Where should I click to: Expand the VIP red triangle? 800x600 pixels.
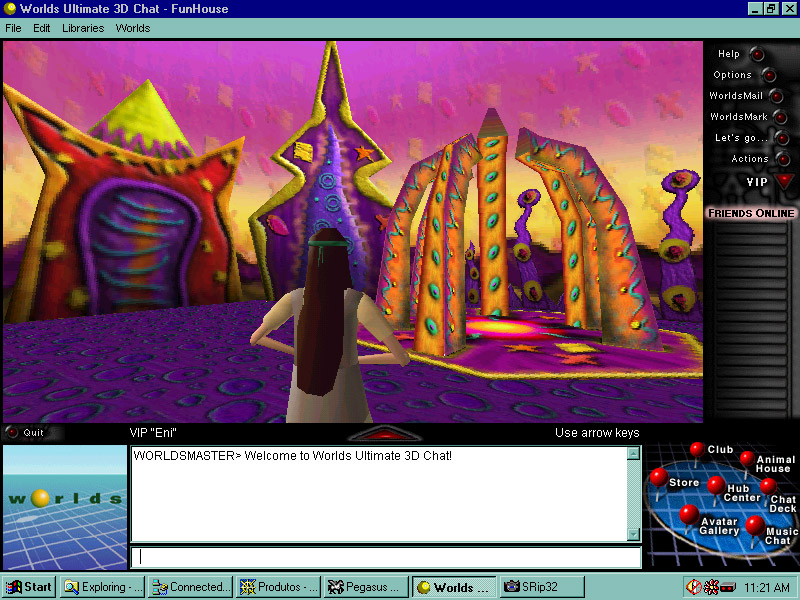coord(784,181)
